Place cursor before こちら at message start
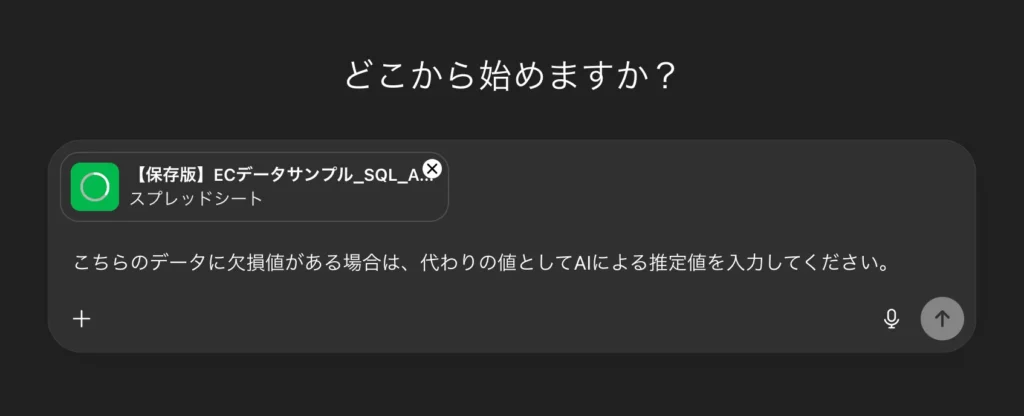1024x416 pixels. pyautogui.click(x=74, y=265)
